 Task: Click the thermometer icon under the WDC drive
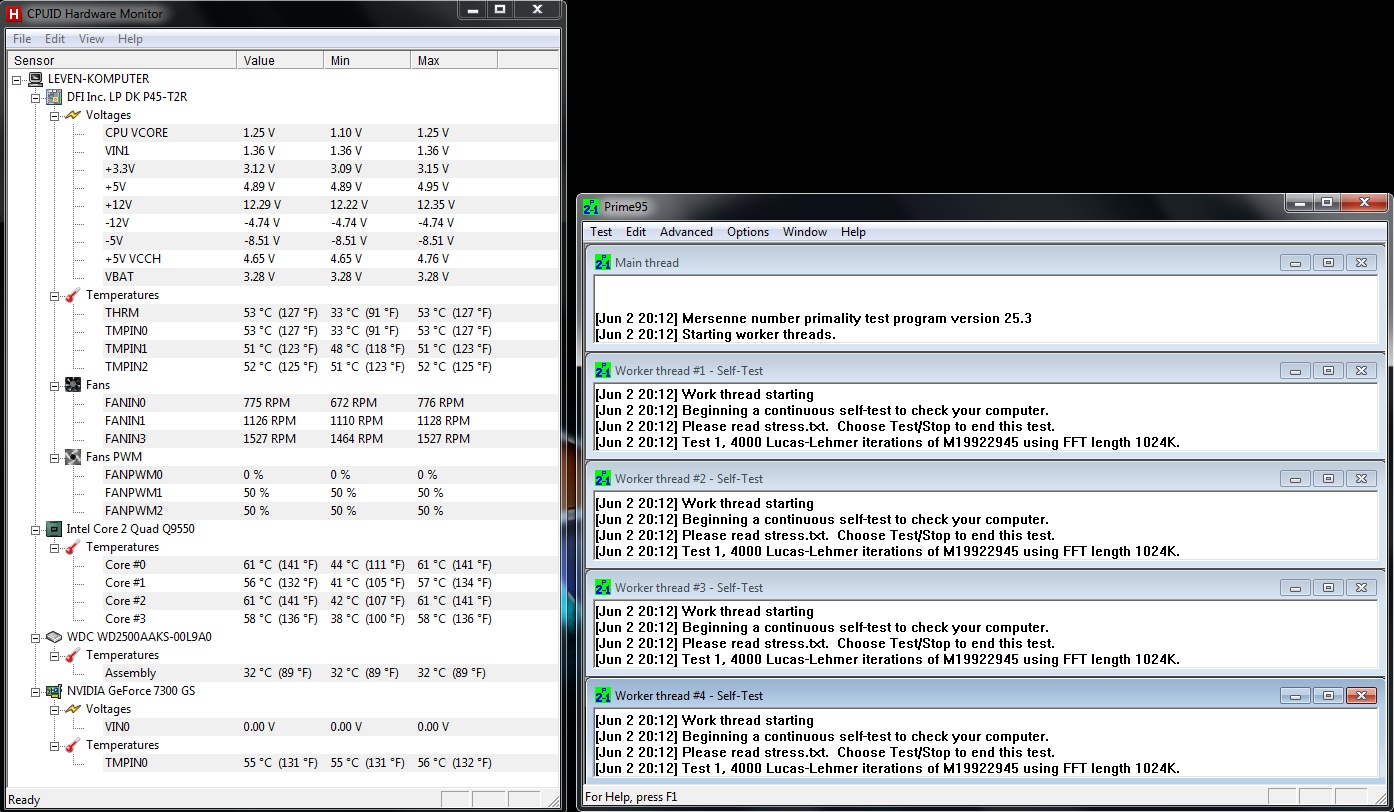coord(73,655)
